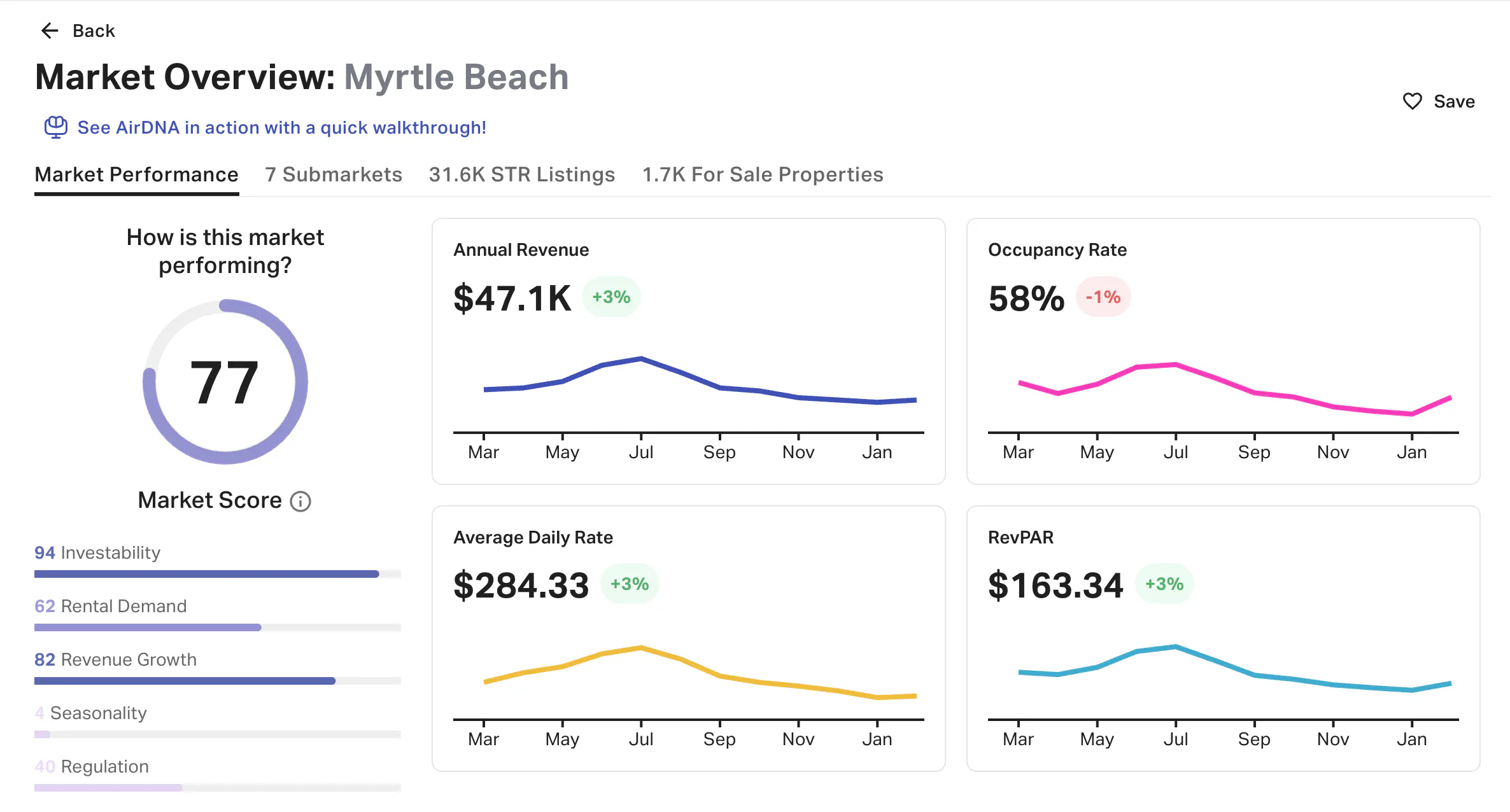This screenshot has width=1510, height=812.
Task: Click the Occupancy Rate card title
Action: click(x=1057, y=249)
